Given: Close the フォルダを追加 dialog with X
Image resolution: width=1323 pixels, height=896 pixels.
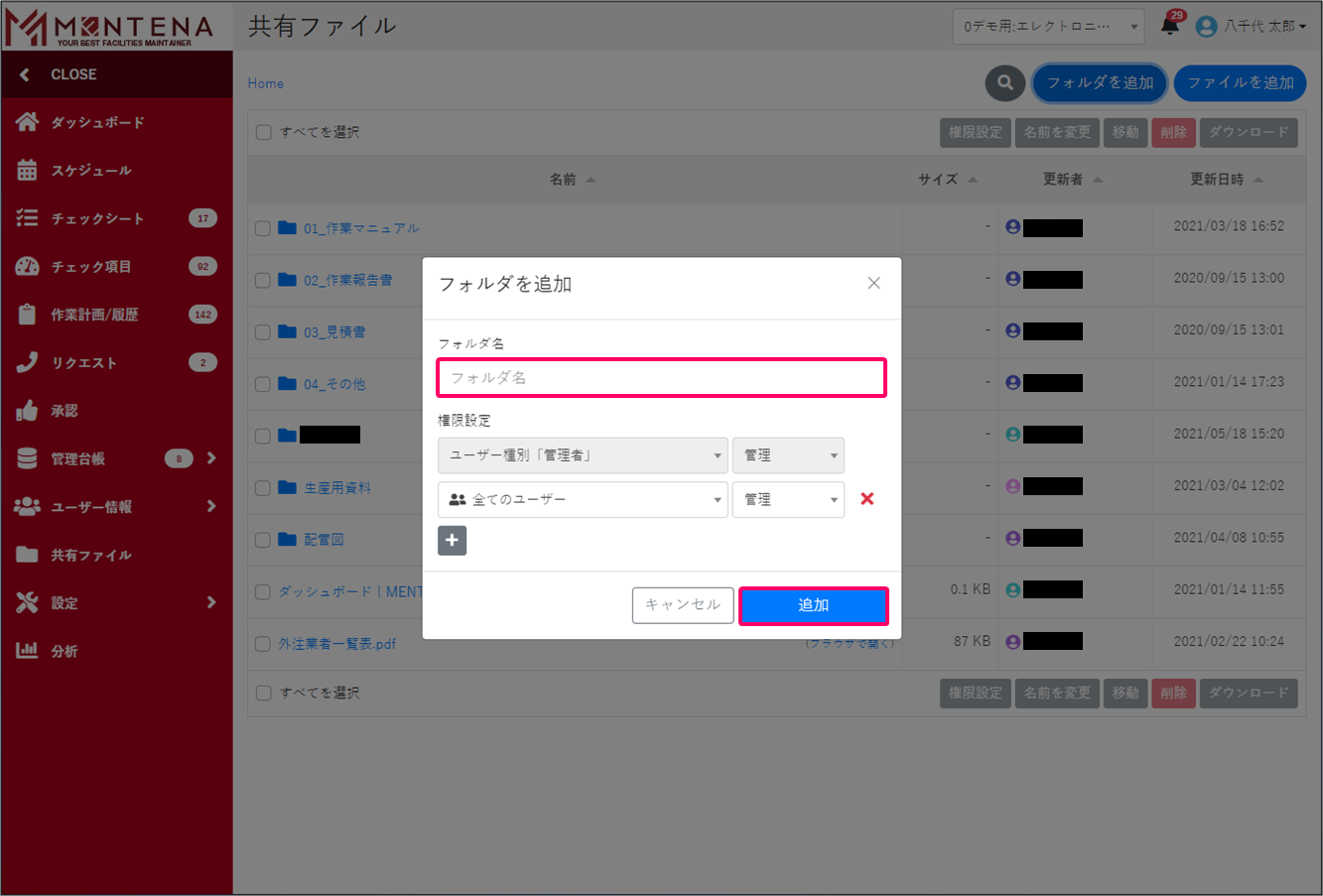Looking at the screenshot, I should [873, 284].
